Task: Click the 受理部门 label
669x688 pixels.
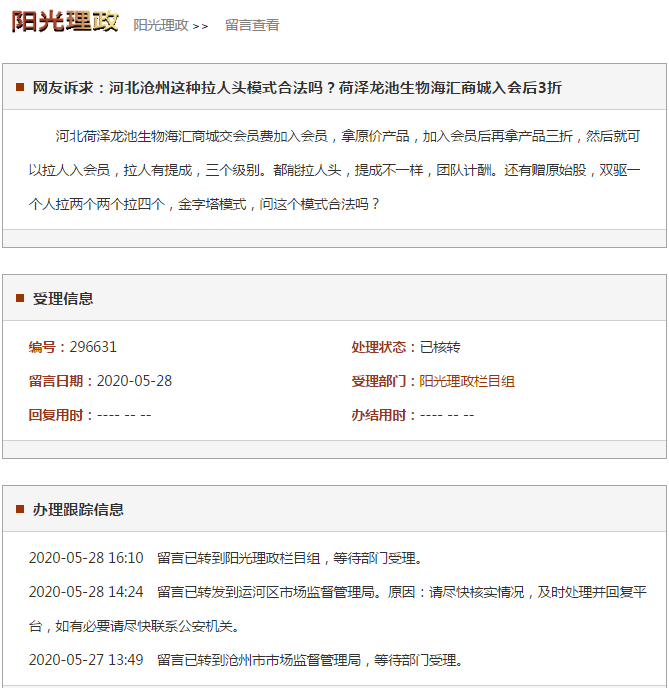Action: pyautogui.click(x=384, y=381)
